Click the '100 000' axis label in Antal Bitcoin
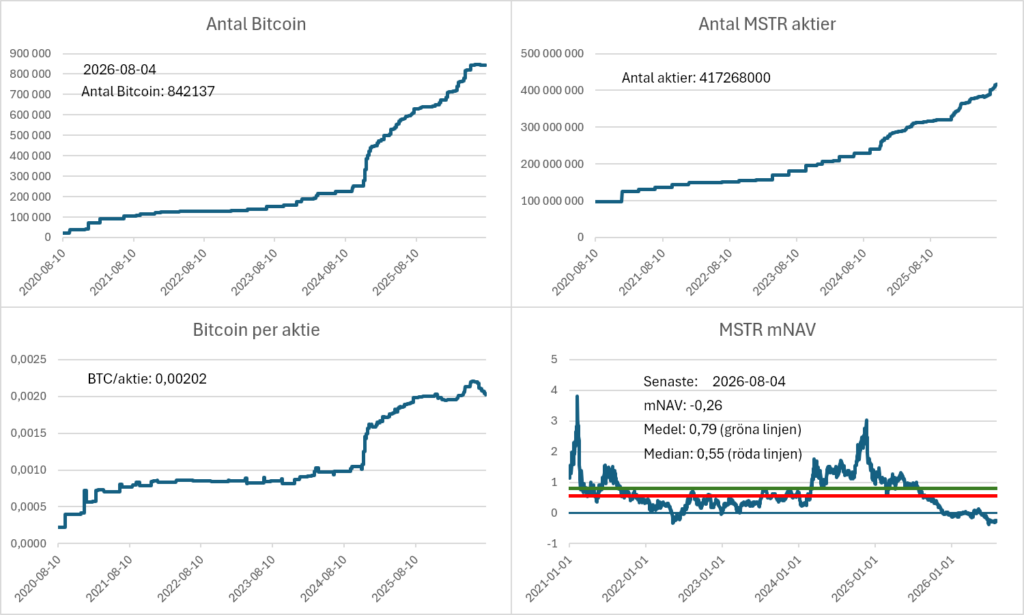Image resolution: width=1024 pixels, height=615 pixels. point(30,217)
